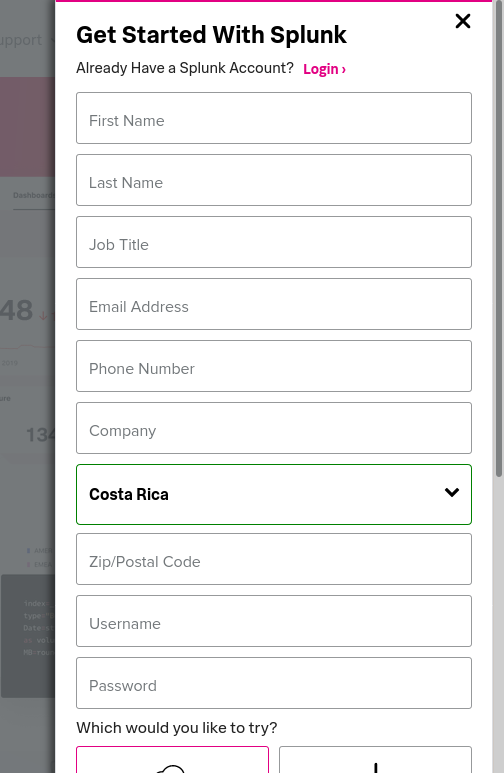Focus the Password input box
The width and height of the screenshot is (504, 773).
[x=274, y=683]
